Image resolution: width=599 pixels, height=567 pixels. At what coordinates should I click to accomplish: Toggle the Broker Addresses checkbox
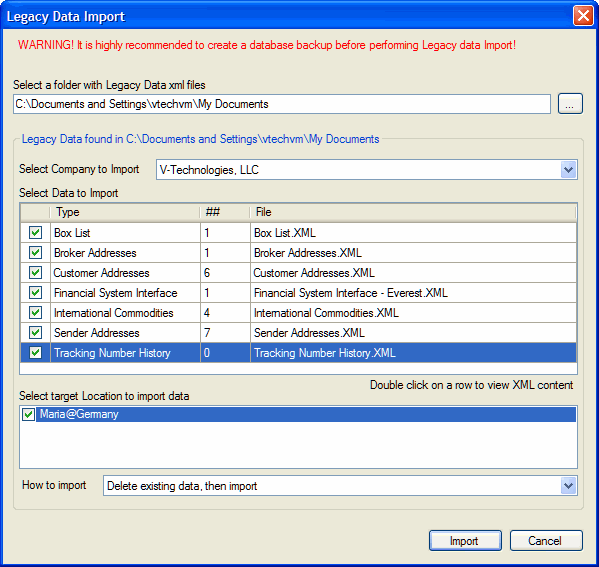(x=36, y=253)
